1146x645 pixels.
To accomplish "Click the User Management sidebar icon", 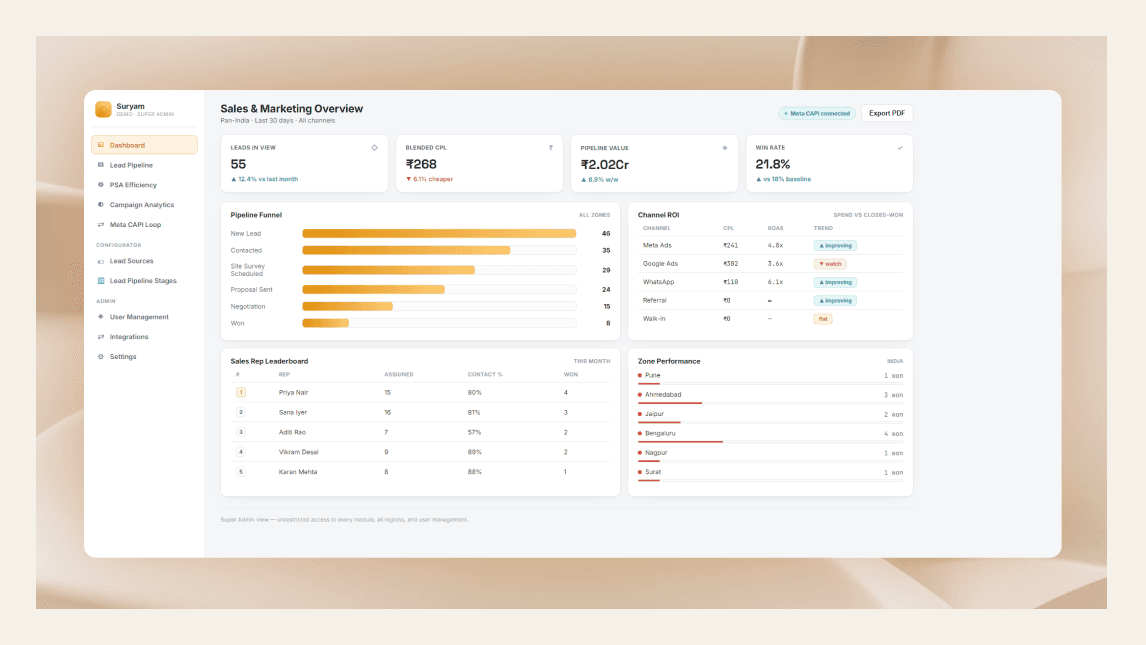I will point(101,317).
